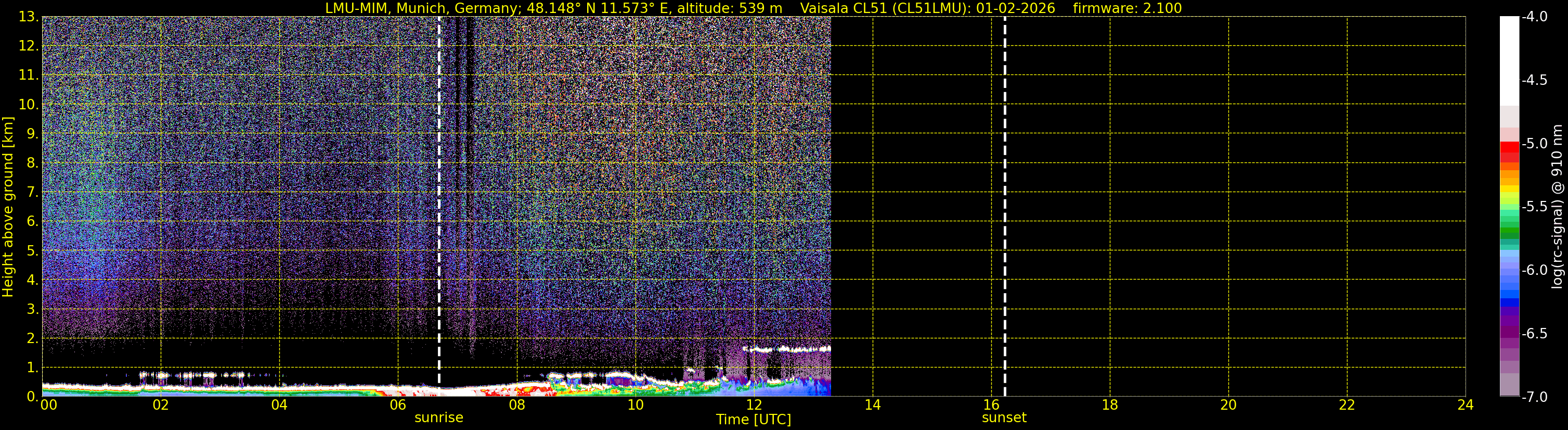Click the '16' time axis tick label

click(992, 405)
